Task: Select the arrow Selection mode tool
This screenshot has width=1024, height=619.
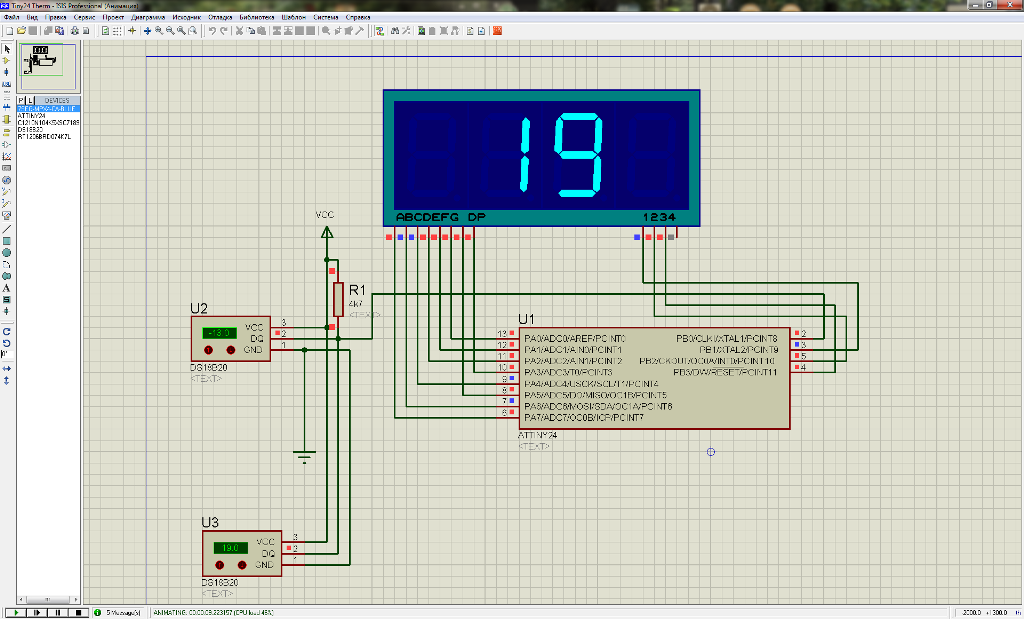Action: [7, 48]
